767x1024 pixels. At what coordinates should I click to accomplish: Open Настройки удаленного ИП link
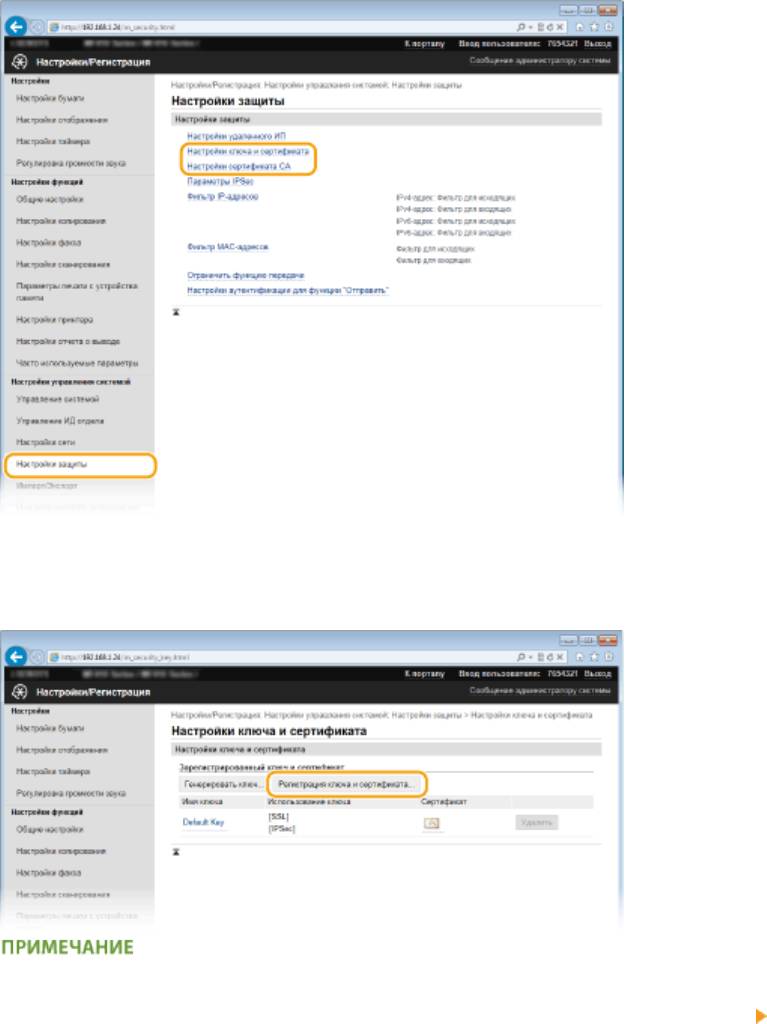(x=236, y=135)
